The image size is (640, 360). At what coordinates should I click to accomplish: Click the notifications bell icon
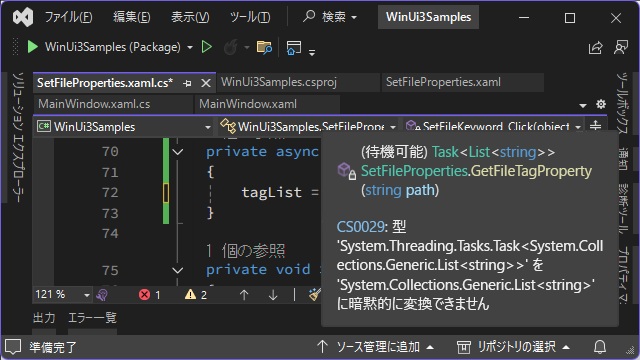point(600,347)
